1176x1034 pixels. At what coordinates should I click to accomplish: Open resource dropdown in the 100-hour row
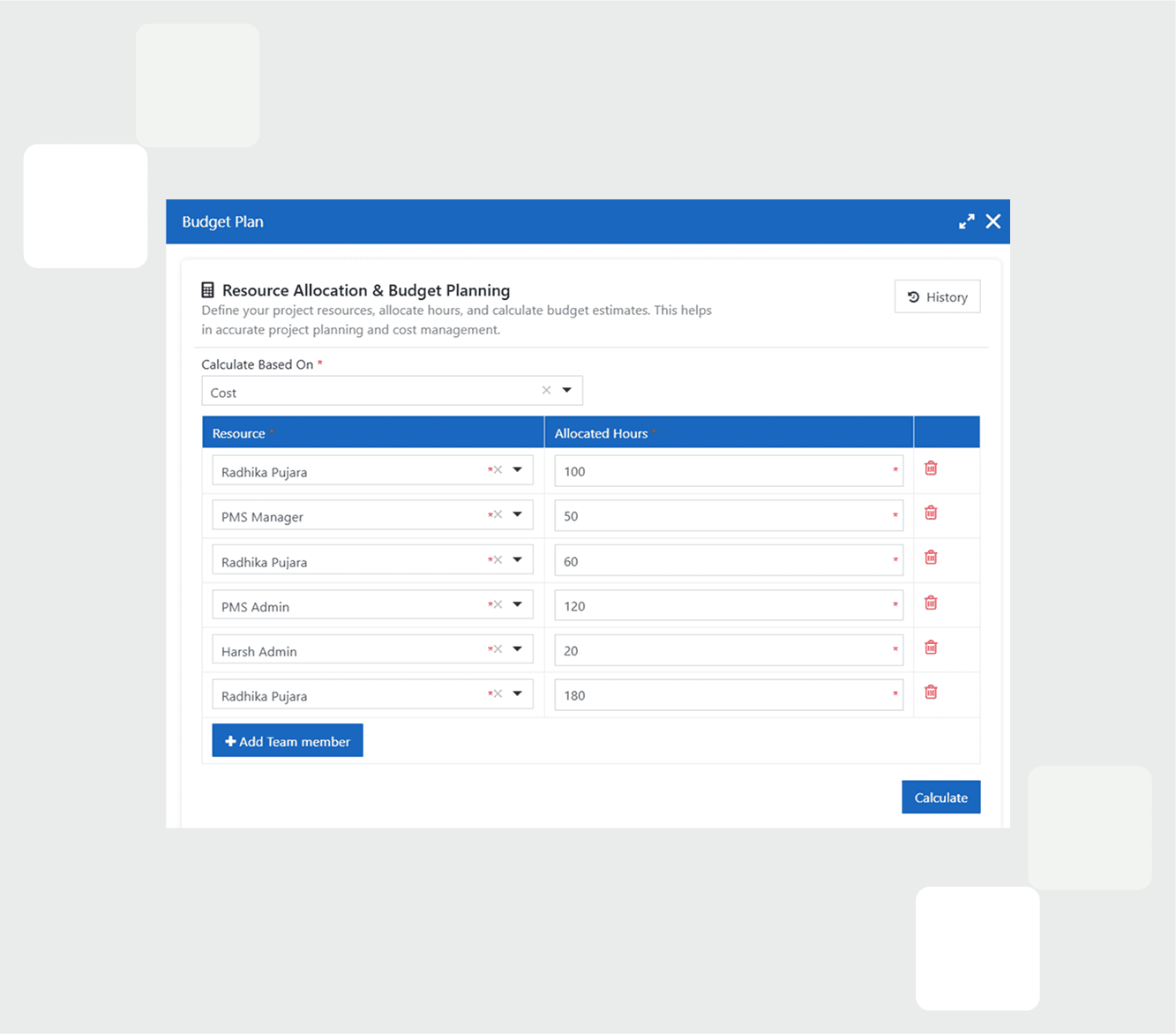[518, 470]
